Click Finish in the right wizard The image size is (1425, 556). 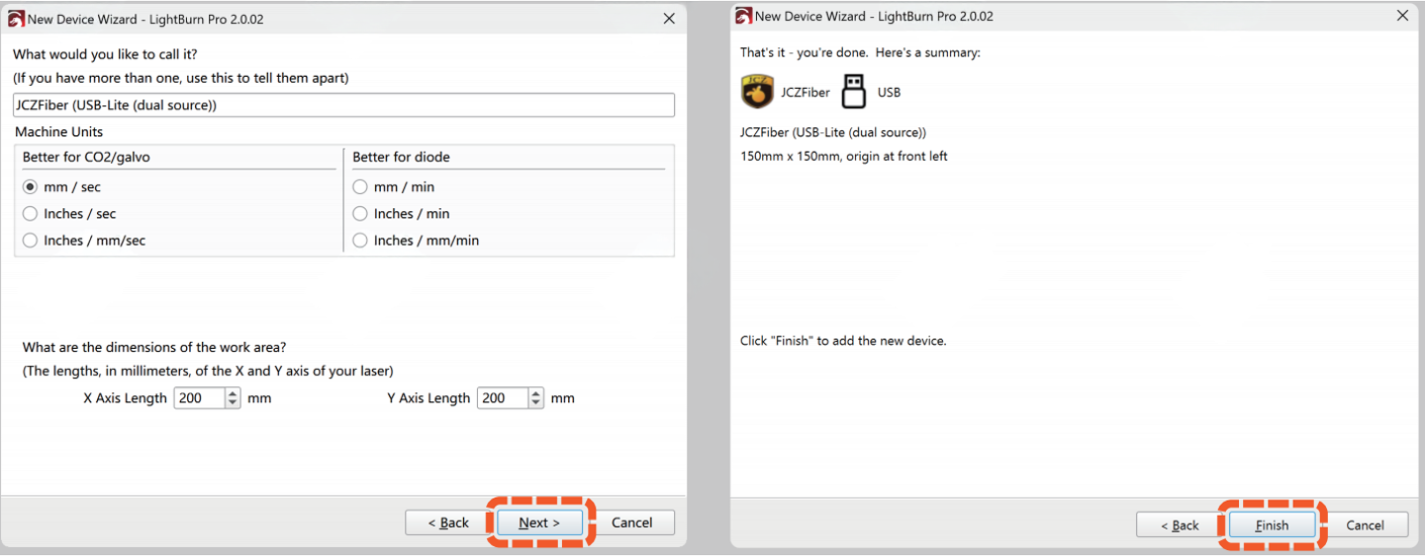click(1272, 525)
